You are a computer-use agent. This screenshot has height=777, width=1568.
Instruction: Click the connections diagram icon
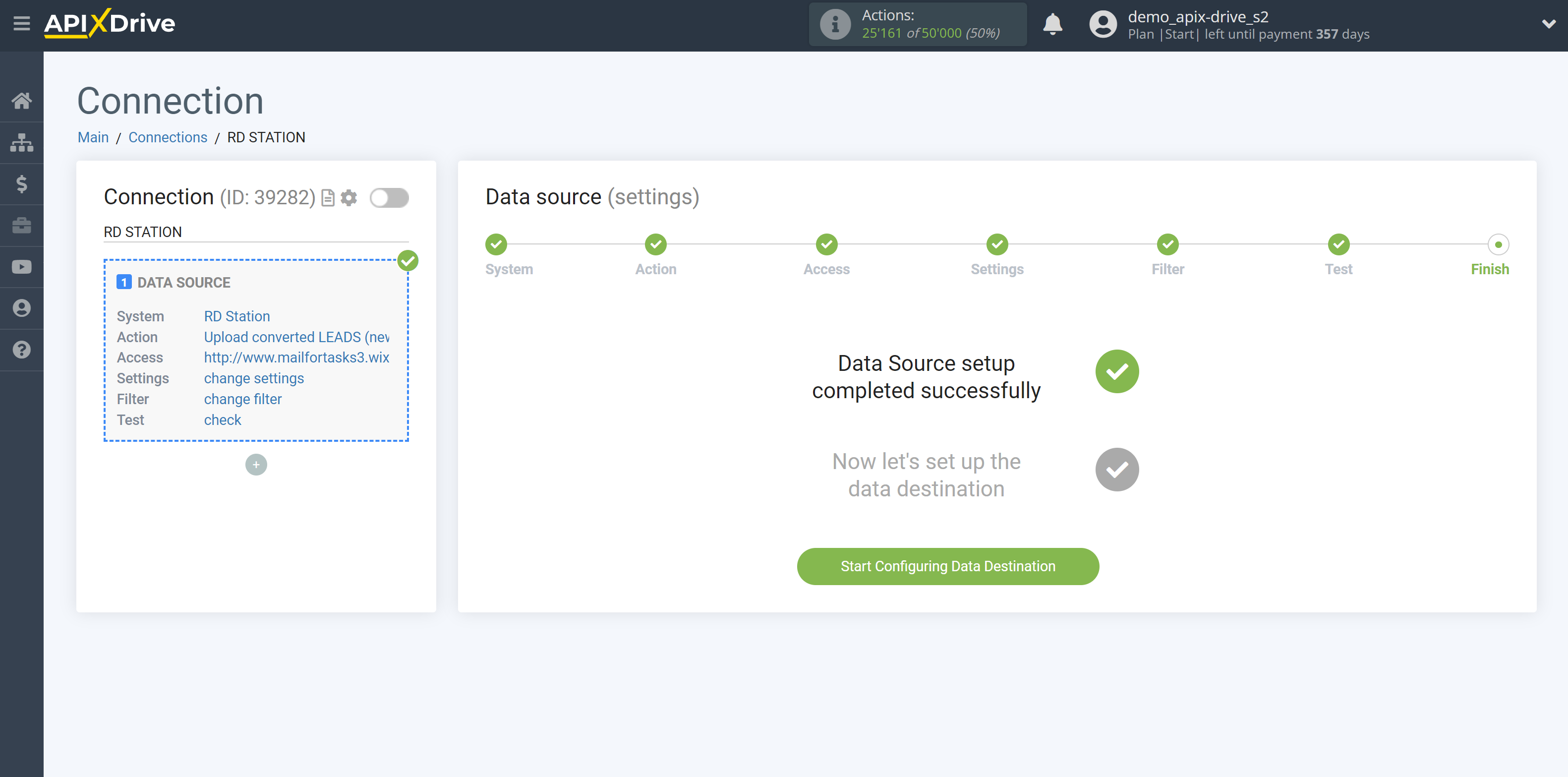22,142
